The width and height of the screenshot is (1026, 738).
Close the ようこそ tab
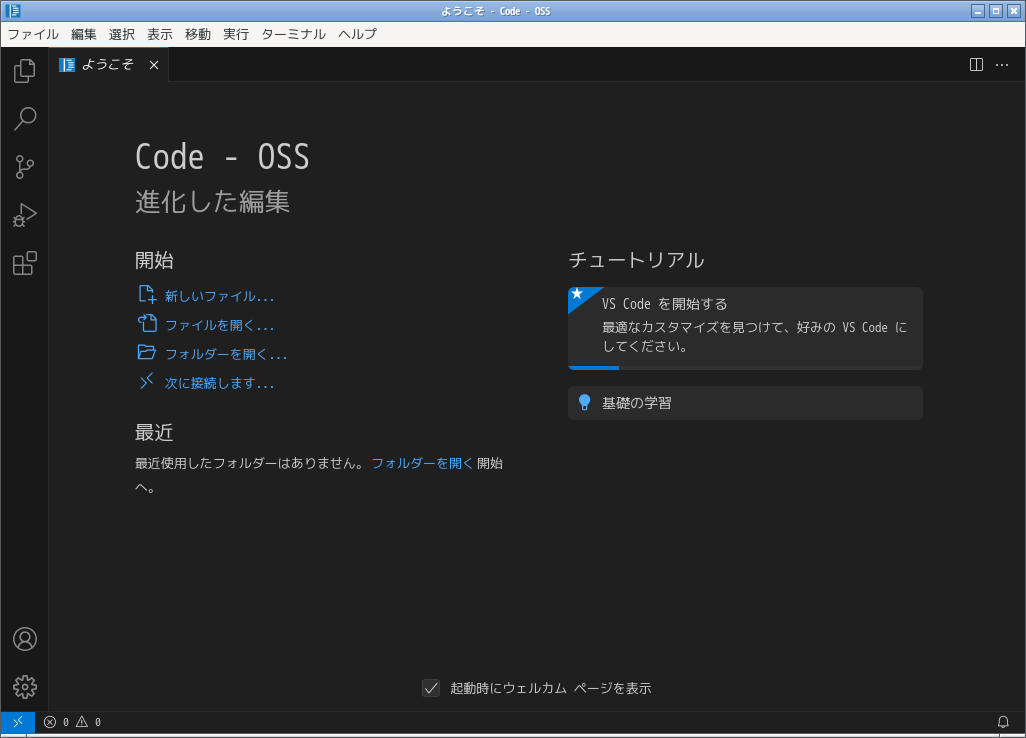(x=154, y=65)
